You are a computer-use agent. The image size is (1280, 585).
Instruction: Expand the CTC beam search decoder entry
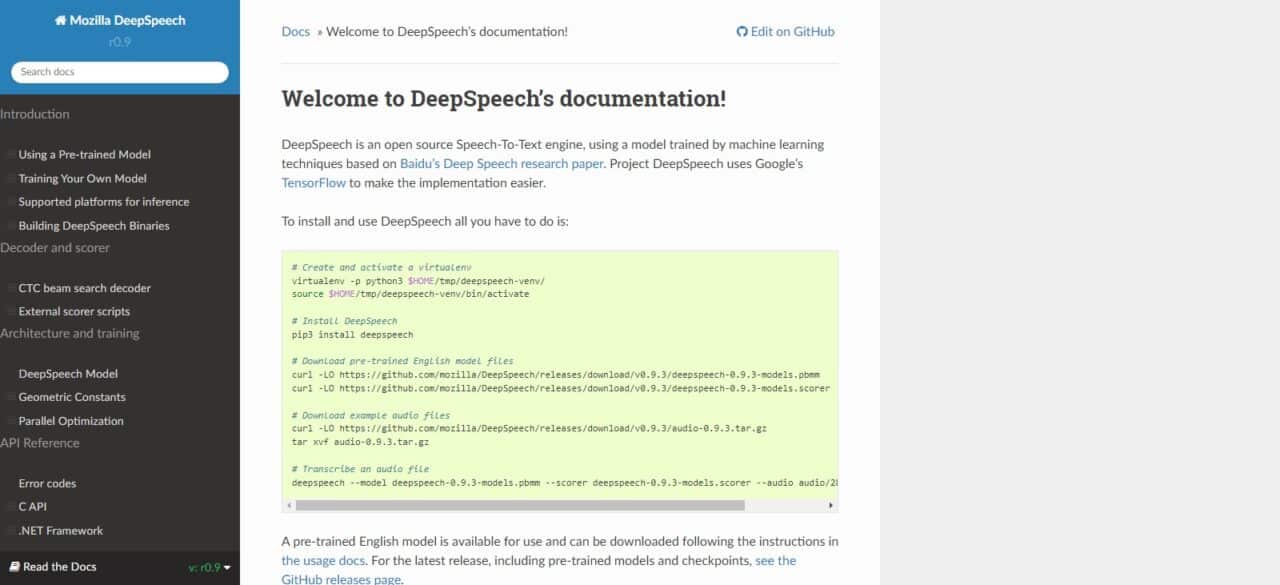tap(11, 288)
